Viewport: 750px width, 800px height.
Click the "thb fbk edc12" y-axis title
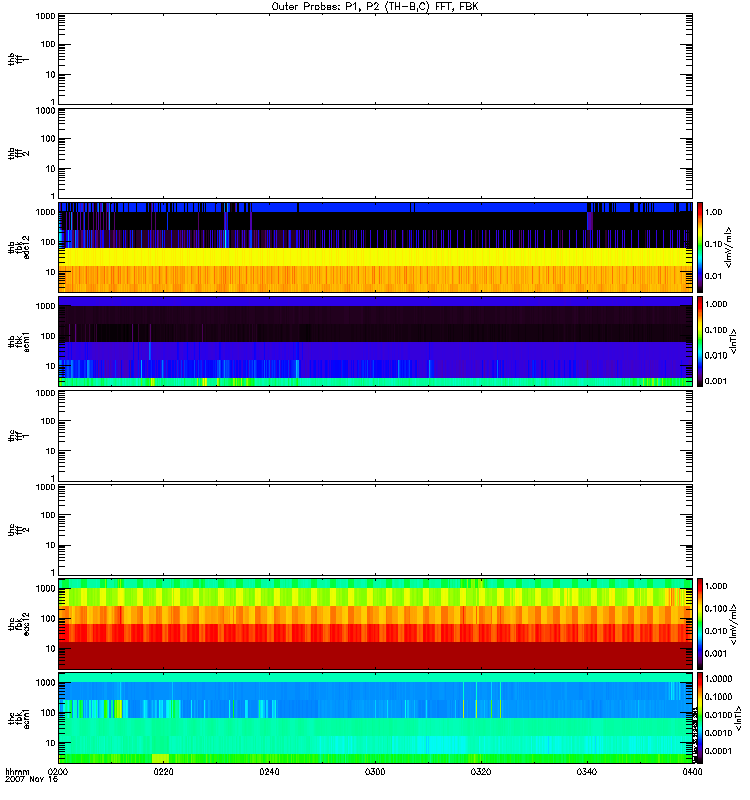click(19, 247)
